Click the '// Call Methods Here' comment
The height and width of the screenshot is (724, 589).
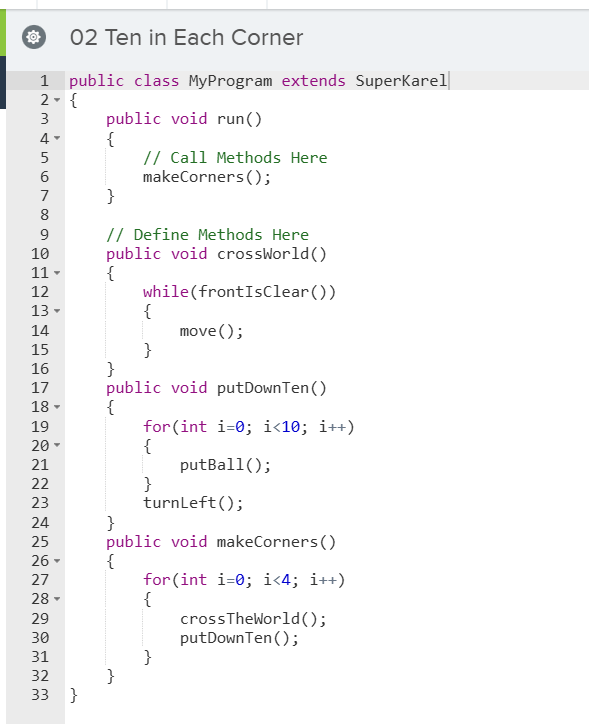(235, 158)
